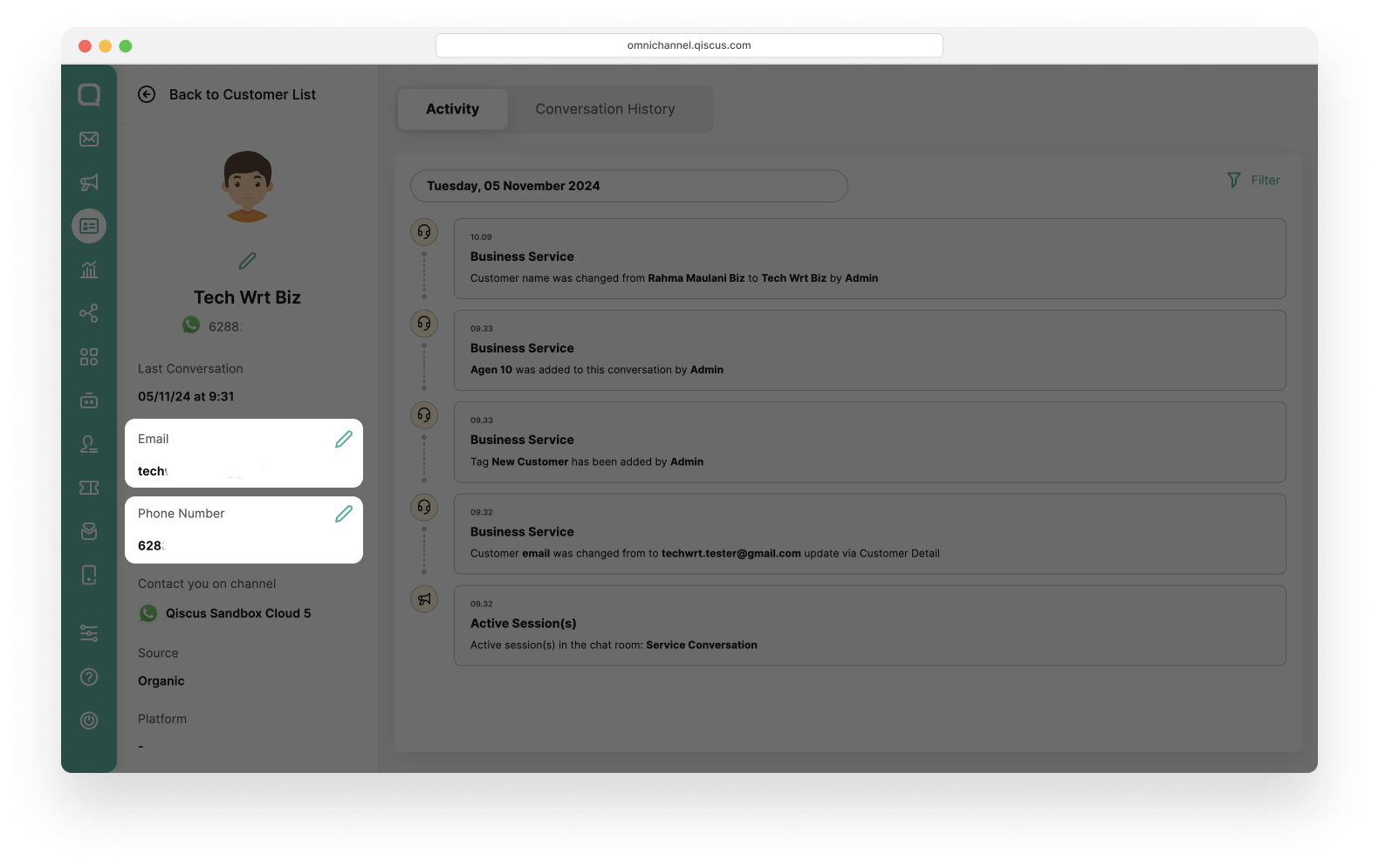Viewport: 1379px width, 868px height.
Task: Open the help question mark icon
Action: (x=89, y=677)
